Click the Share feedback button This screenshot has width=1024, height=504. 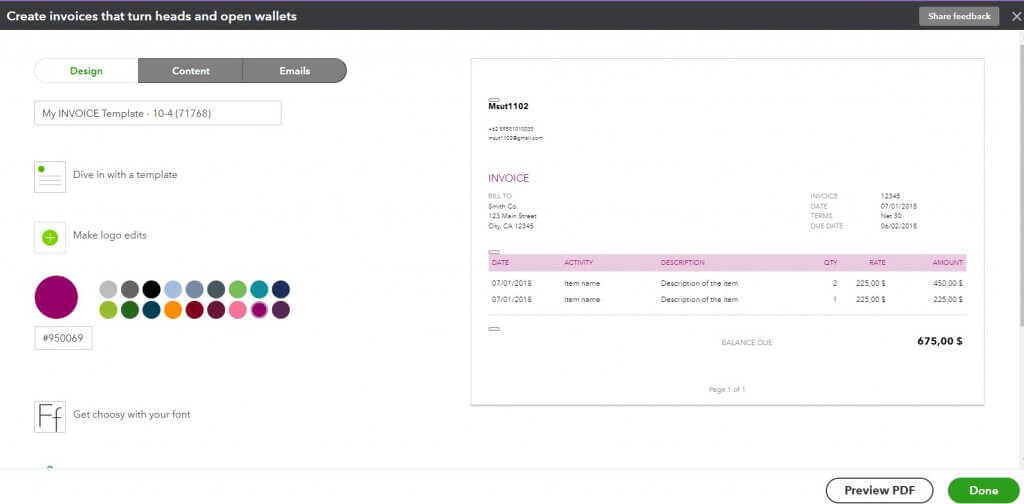point(959,16)
